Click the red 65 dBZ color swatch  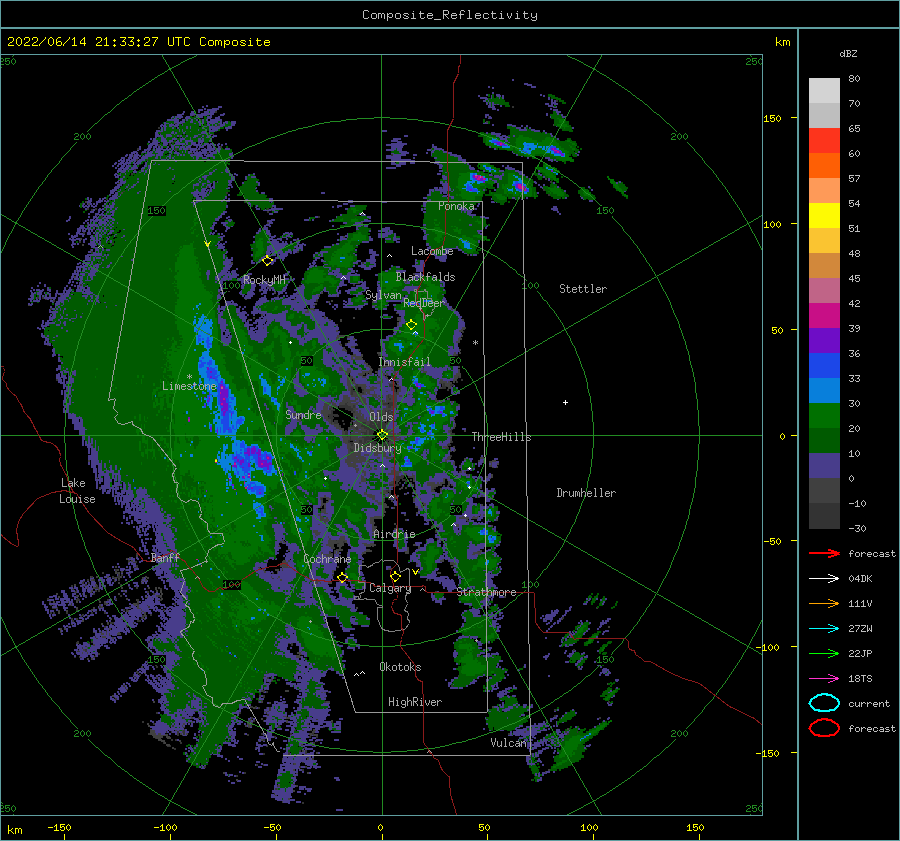(824, 140)
